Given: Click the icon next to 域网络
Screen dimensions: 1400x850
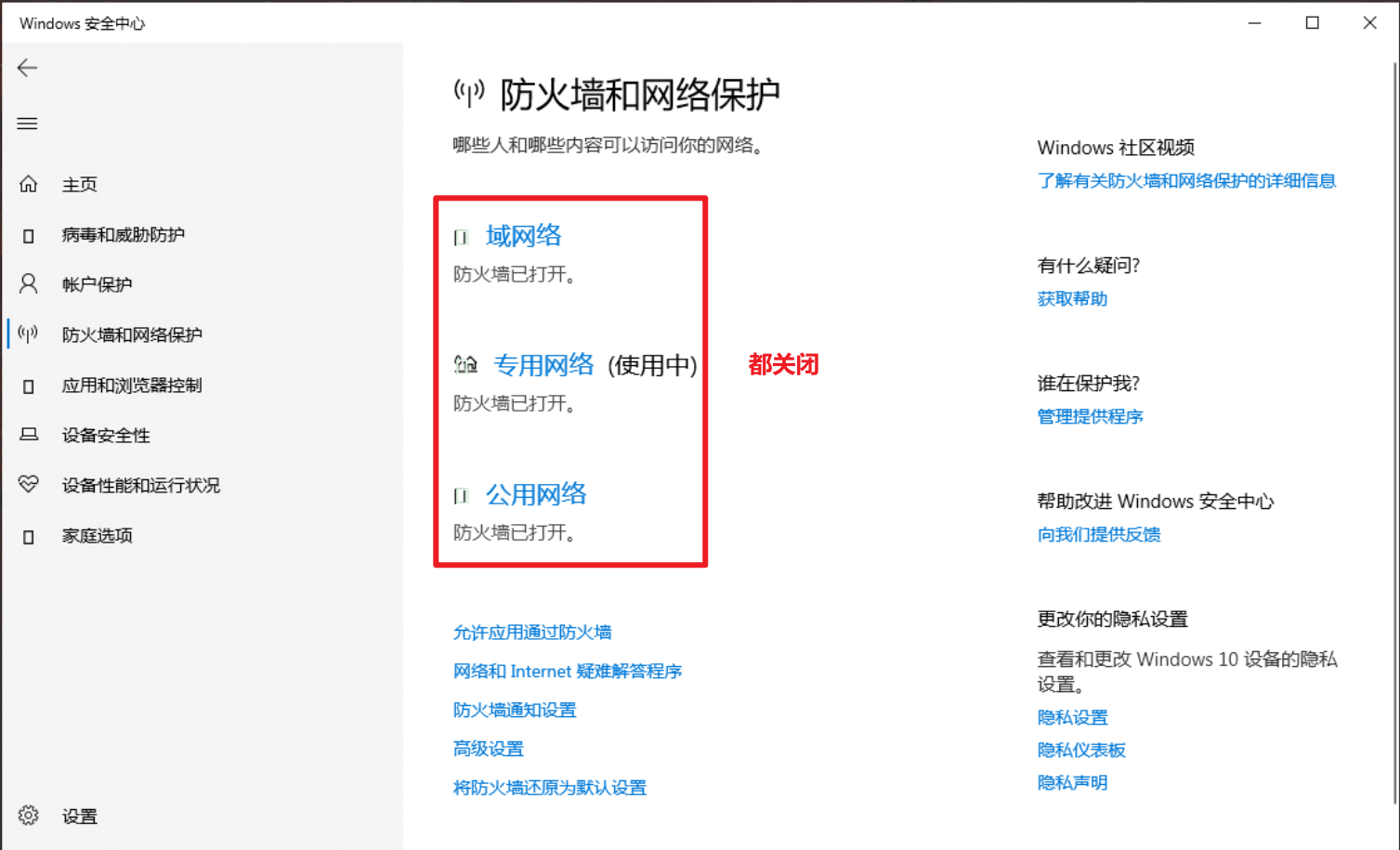Looking at the screenshot, I should coord(461,238).
